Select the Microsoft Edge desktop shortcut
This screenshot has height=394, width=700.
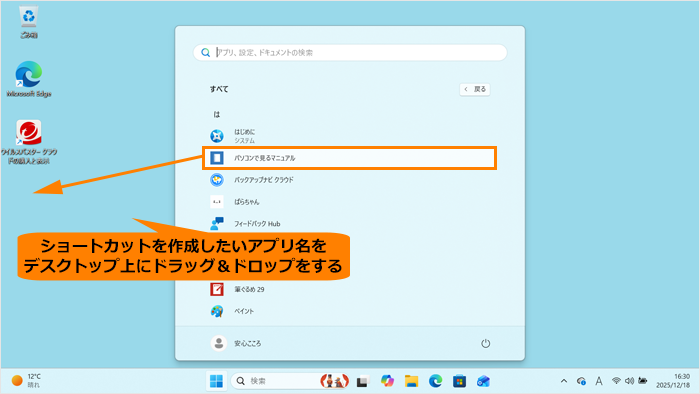point(29,79)
